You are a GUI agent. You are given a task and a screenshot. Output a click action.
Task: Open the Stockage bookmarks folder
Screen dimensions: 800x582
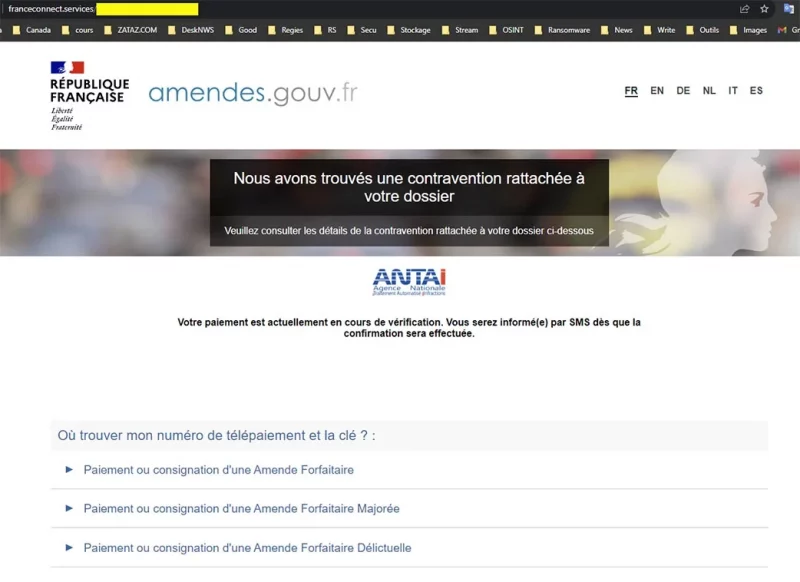(409, 30)
